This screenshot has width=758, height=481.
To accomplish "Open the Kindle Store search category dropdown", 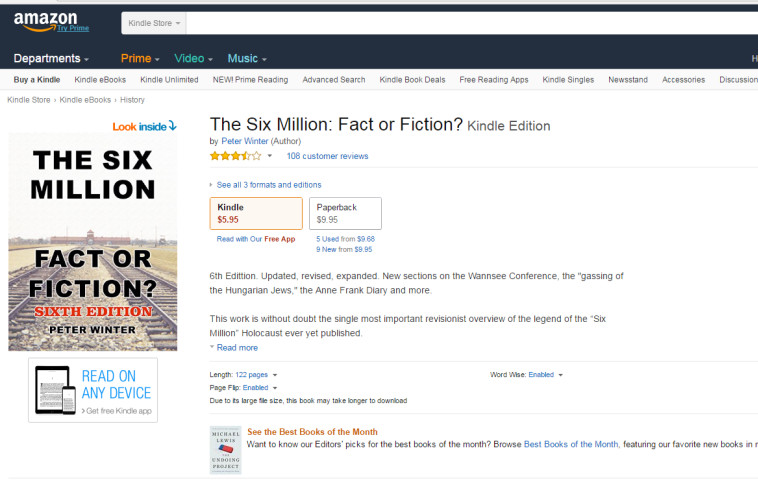I will [x=154, y=22].
